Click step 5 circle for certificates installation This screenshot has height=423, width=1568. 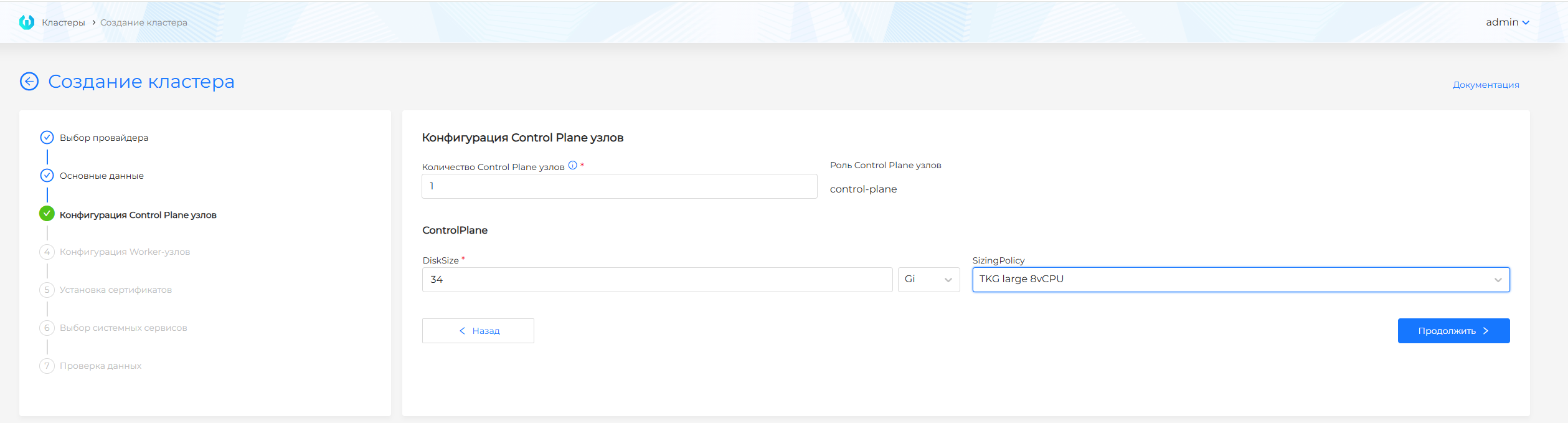click(x=47, y=290)
